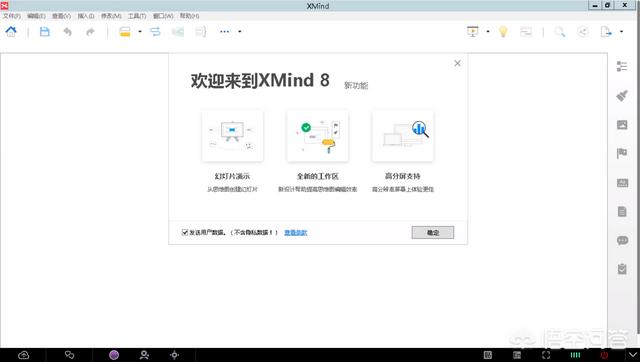The height and width of the screenshot is (362, 640).
Task: Select the 幻灯片演示 feature thumbnail
Action: pos(232,135)
